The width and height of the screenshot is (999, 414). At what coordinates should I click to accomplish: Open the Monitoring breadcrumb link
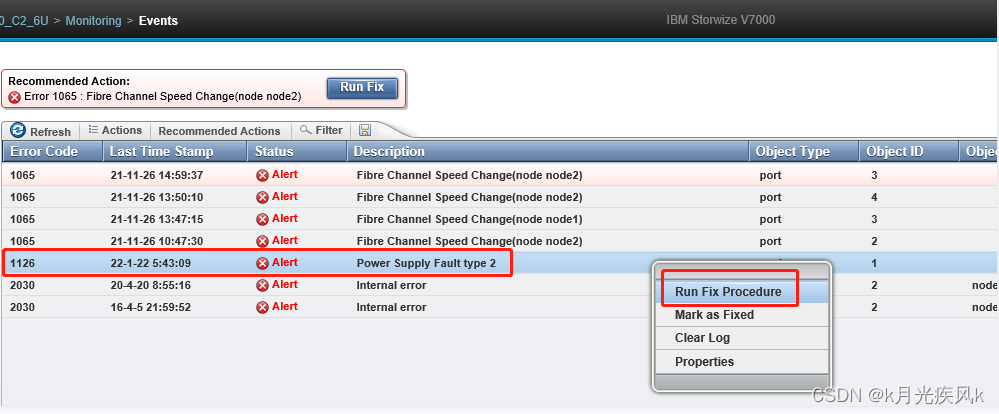coord(93,20)
